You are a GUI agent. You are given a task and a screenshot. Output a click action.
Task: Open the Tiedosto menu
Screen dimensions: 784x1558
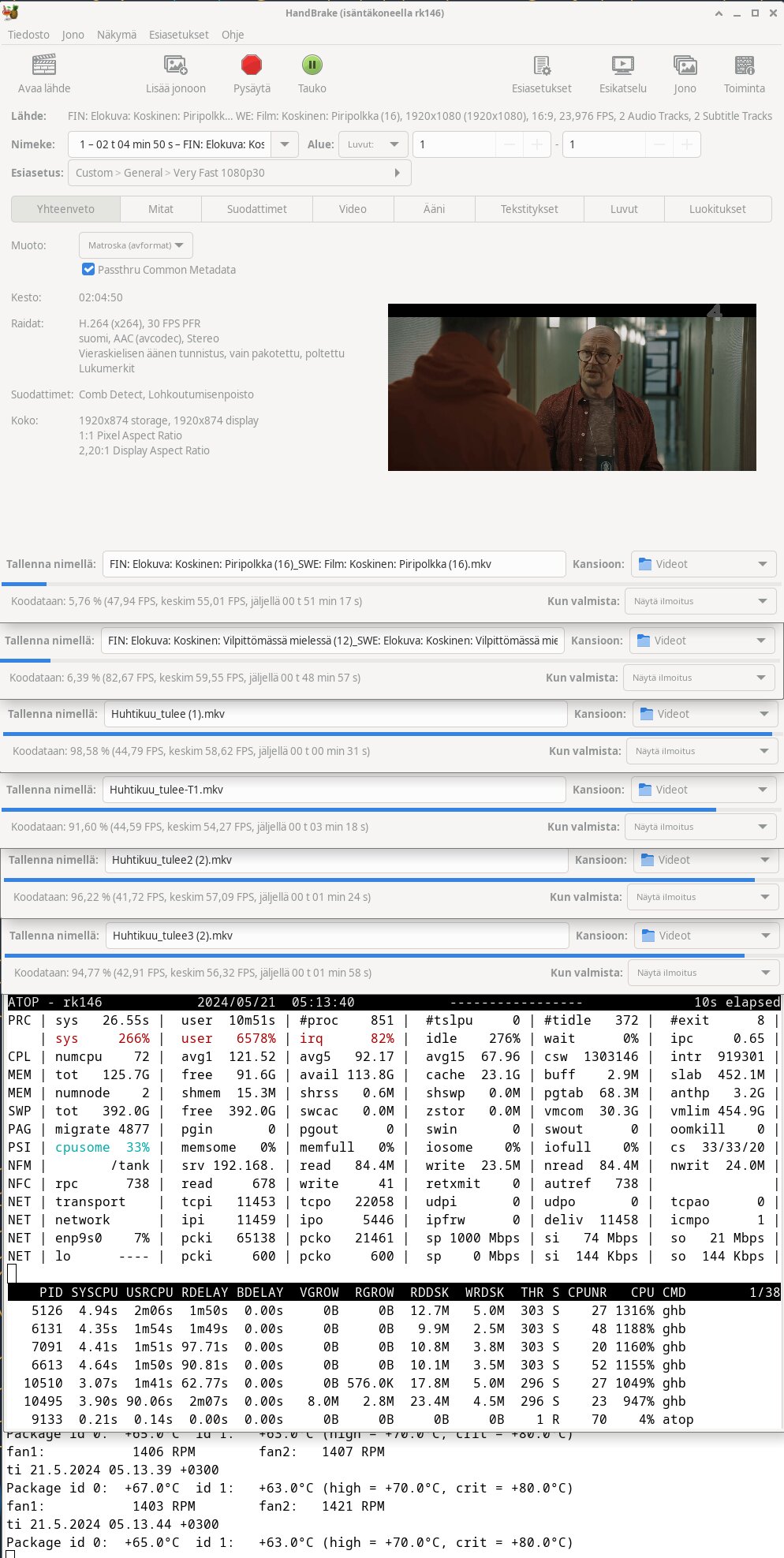click(x=28, y=35)
